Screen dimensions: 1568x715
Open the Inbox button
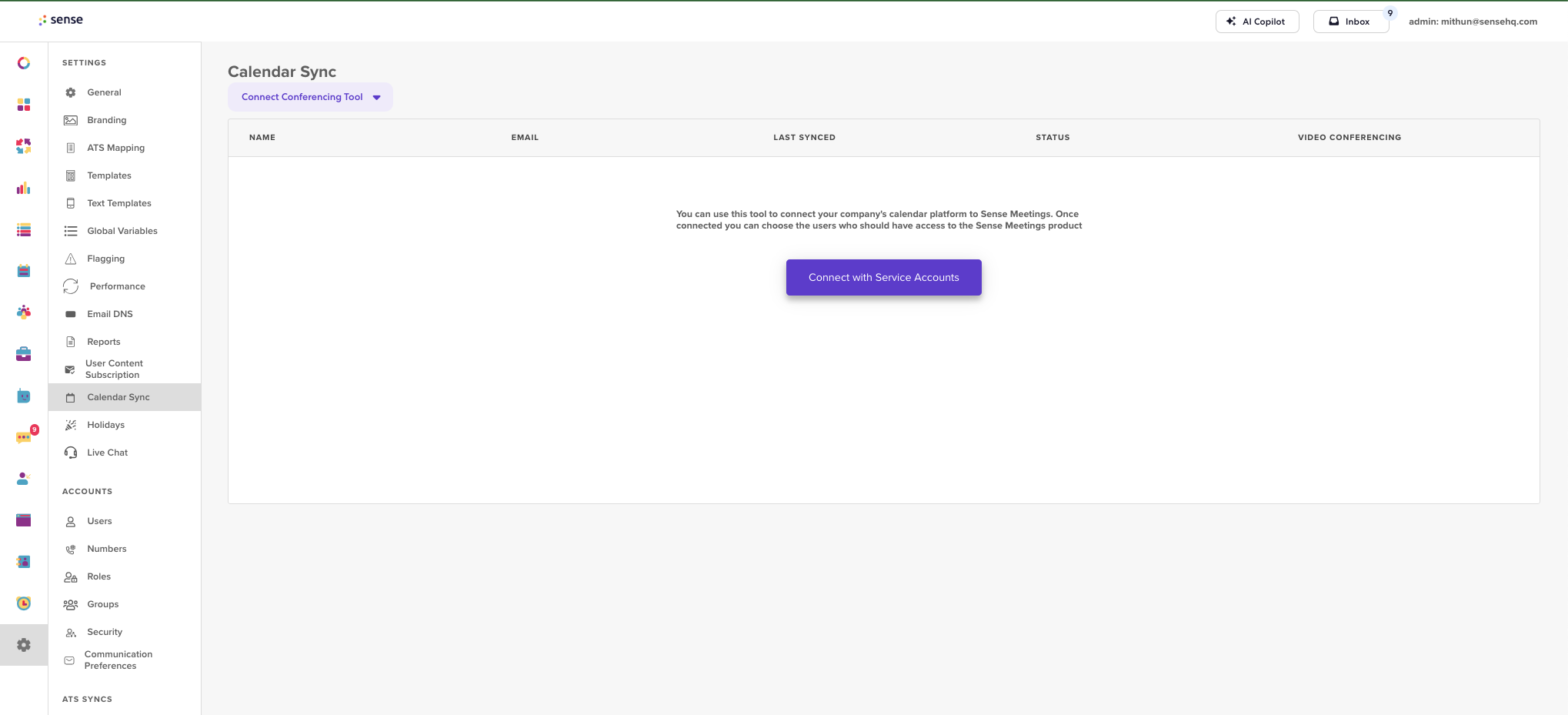tap(1351, 22)
